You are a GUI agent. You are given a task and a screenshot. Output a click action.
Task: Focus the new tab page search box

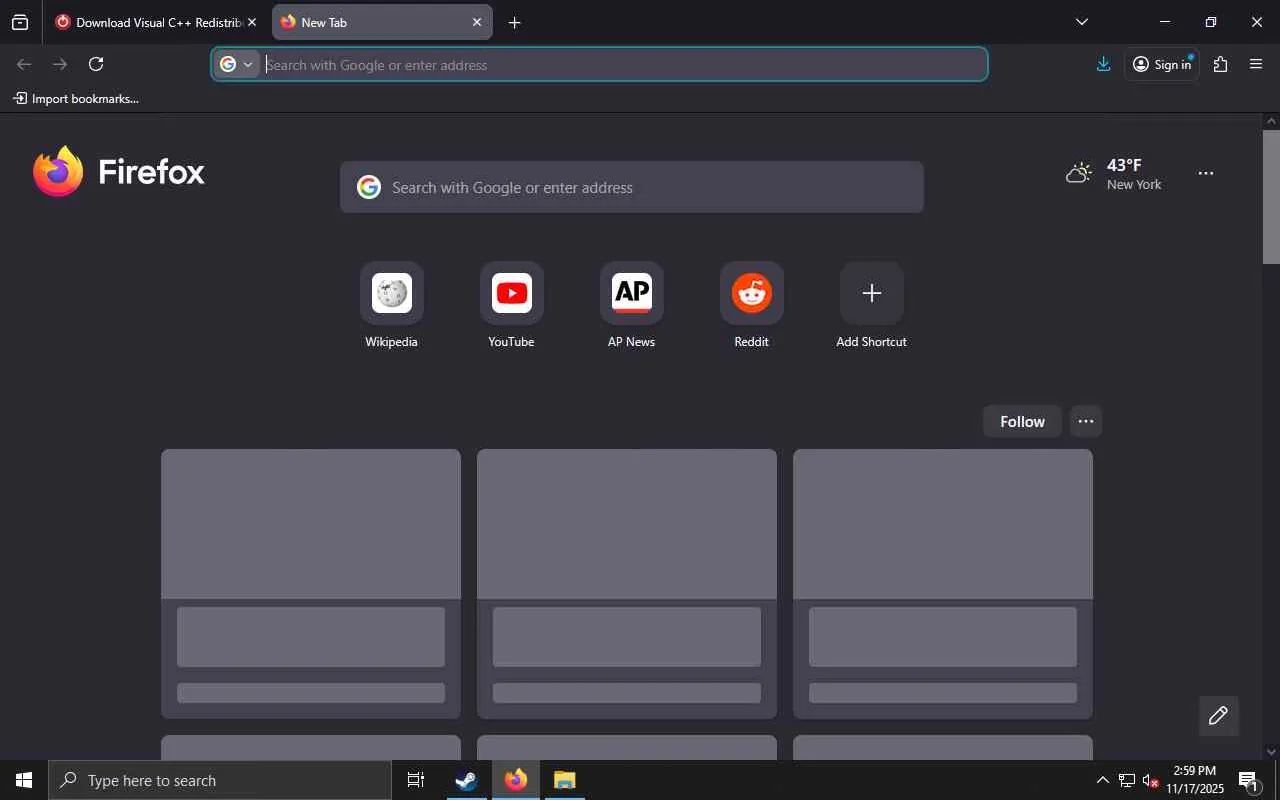[x=632, y=187]
